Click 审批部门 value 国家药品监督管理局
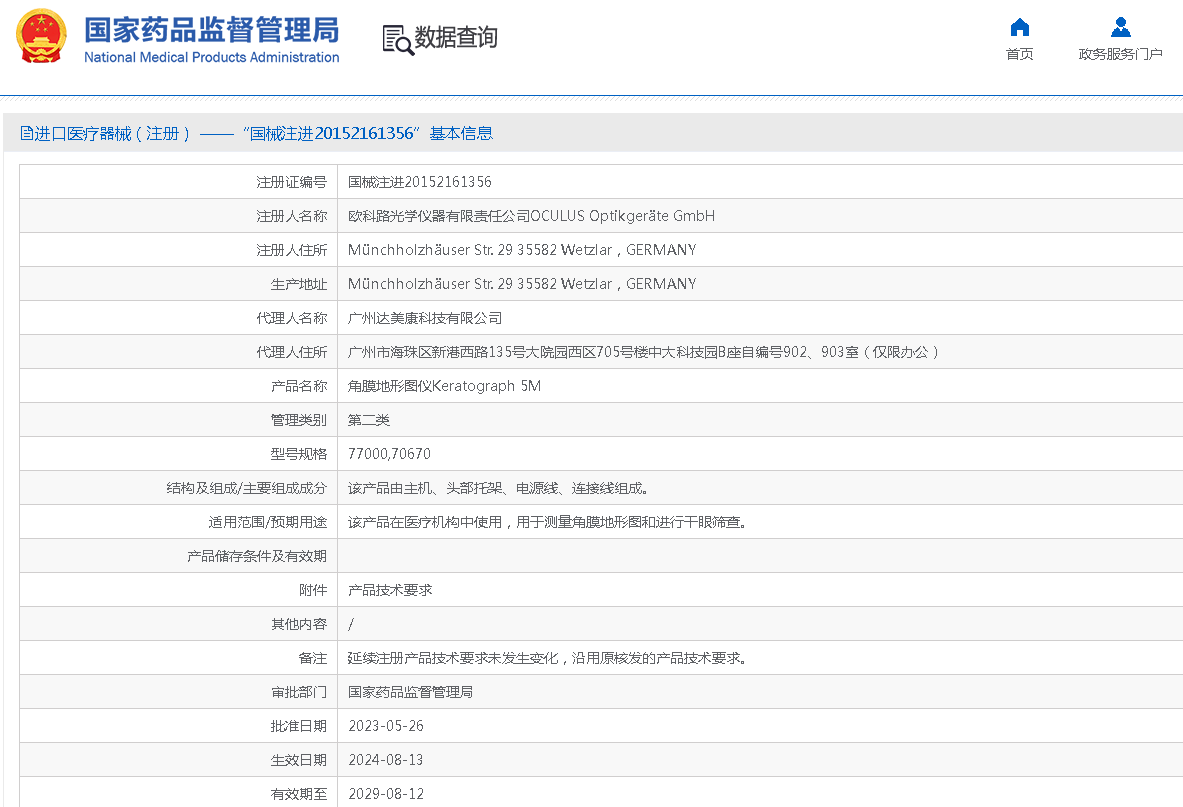 [410, 692]
